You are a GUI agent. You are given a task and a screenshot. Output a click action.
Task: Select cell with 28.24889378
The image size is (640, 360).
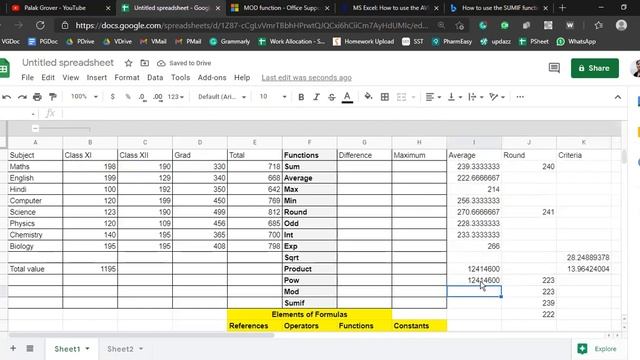point(584,258)
